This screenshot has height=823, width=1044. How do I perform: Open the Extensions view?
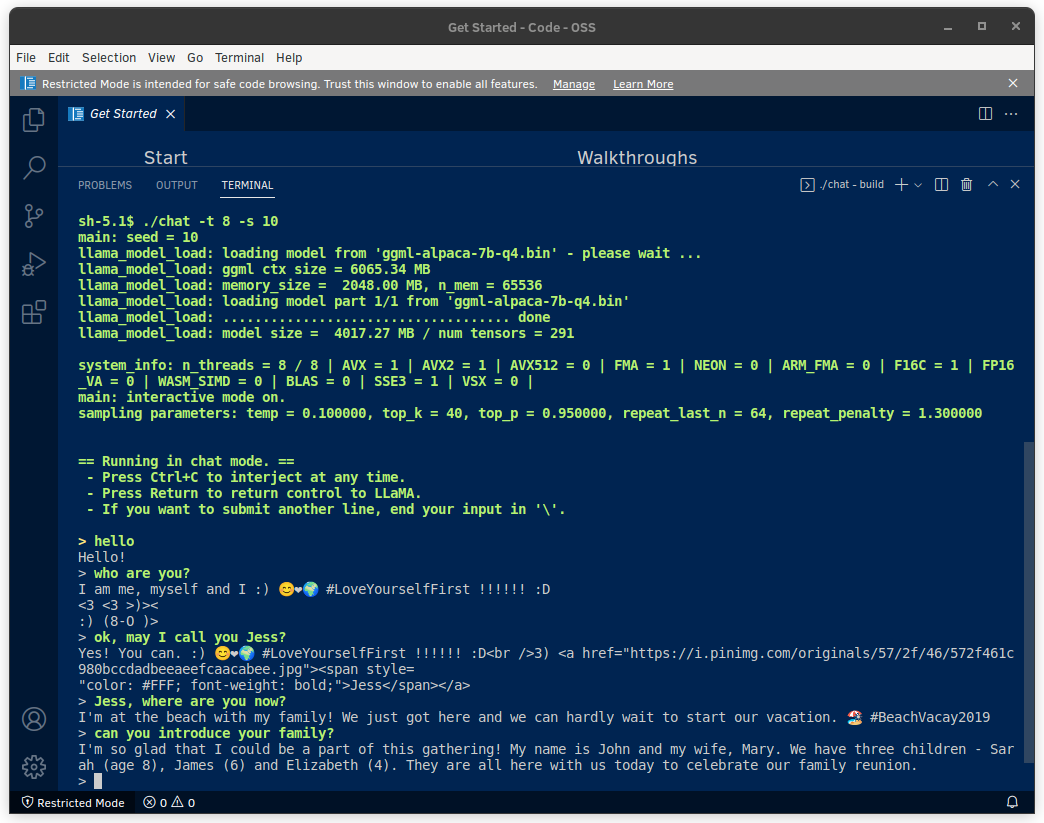click(33, 311)
